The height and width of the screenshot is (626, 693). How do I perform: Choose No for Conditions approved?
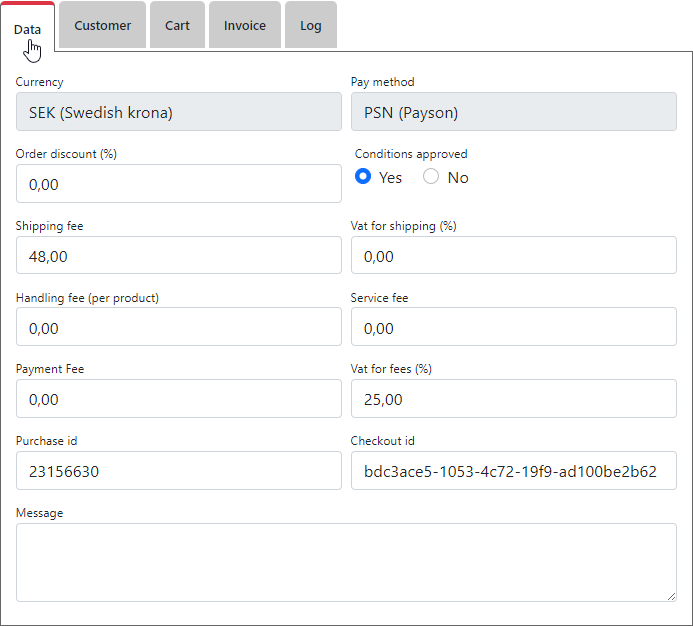pos(431,177)
